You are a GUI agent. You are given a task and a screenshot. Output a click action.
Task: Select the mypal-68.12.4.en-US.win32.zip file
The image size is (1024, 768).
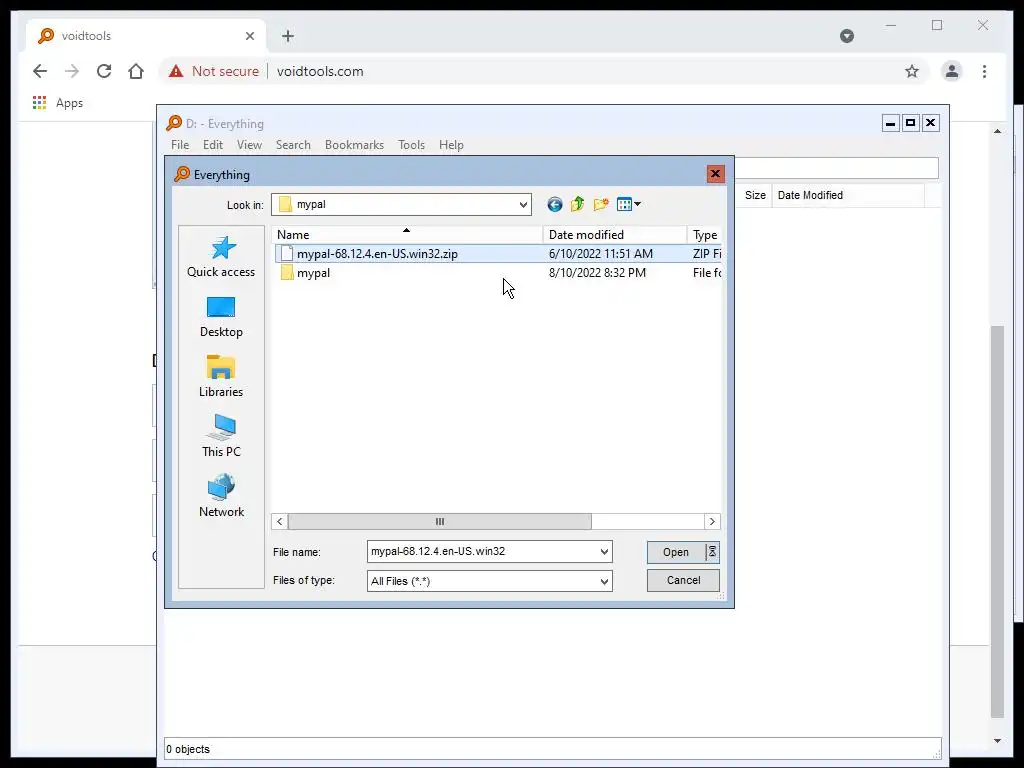[x=377, y=254]
